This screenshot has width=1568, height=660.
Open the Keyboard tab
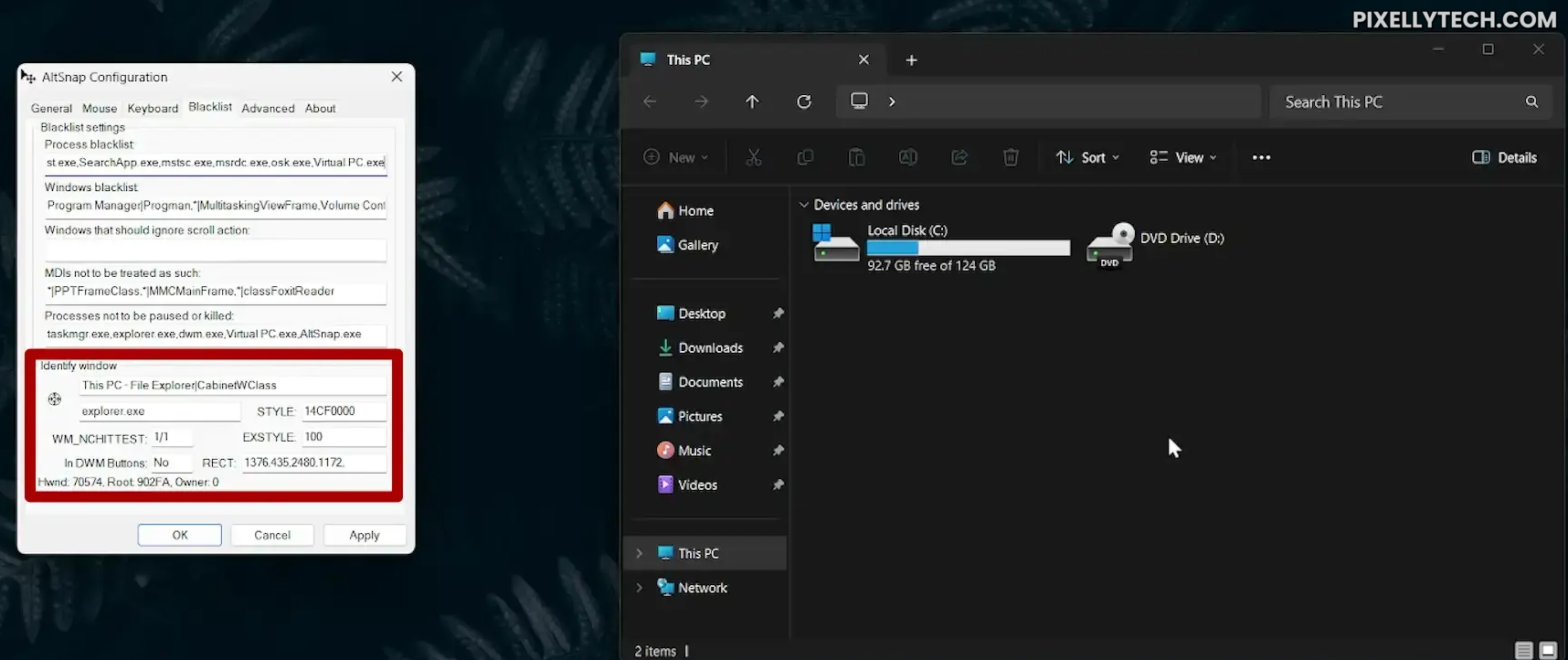[x=153, y=108]
